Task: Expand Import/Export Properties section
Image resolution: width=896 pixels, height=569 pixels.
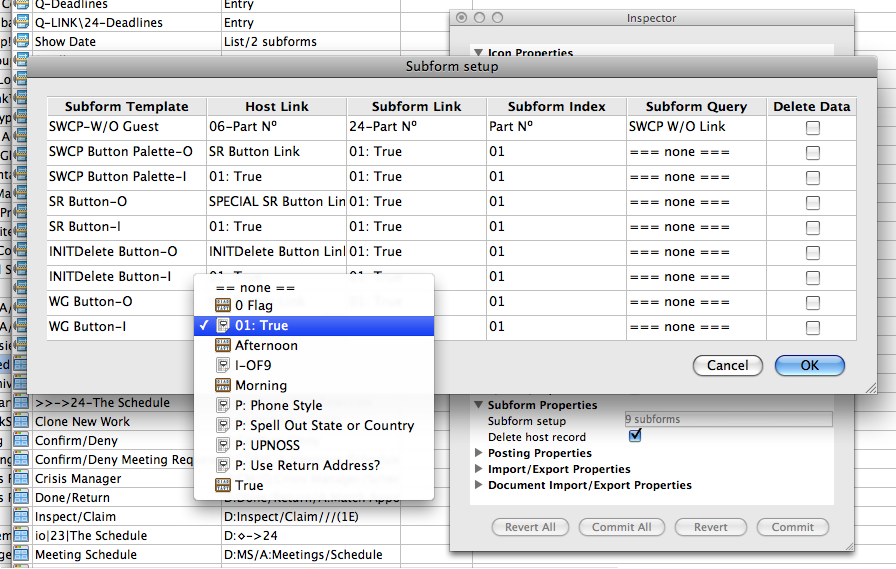Action: click(478, 470)
